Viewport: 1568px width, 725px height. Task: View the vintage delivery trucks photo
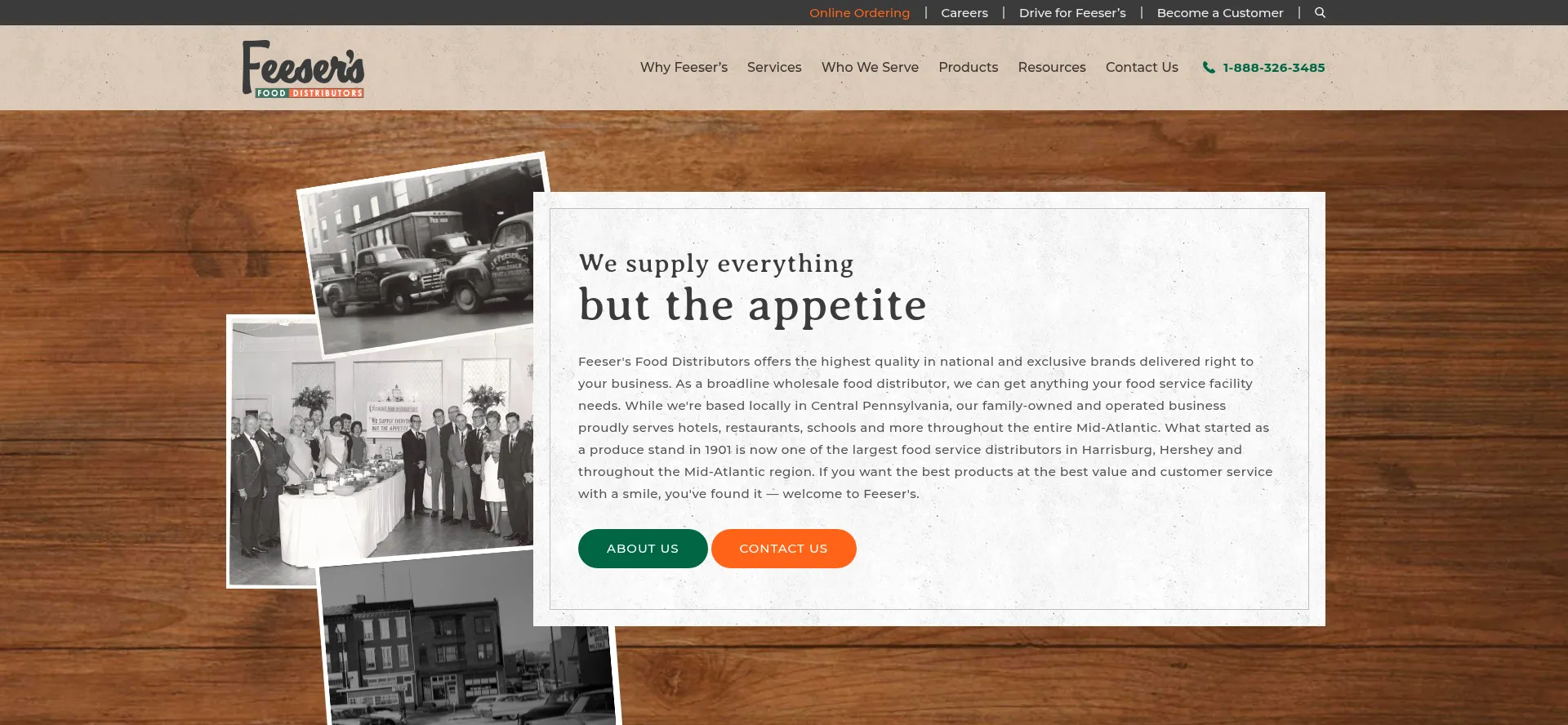coord(421,253)
